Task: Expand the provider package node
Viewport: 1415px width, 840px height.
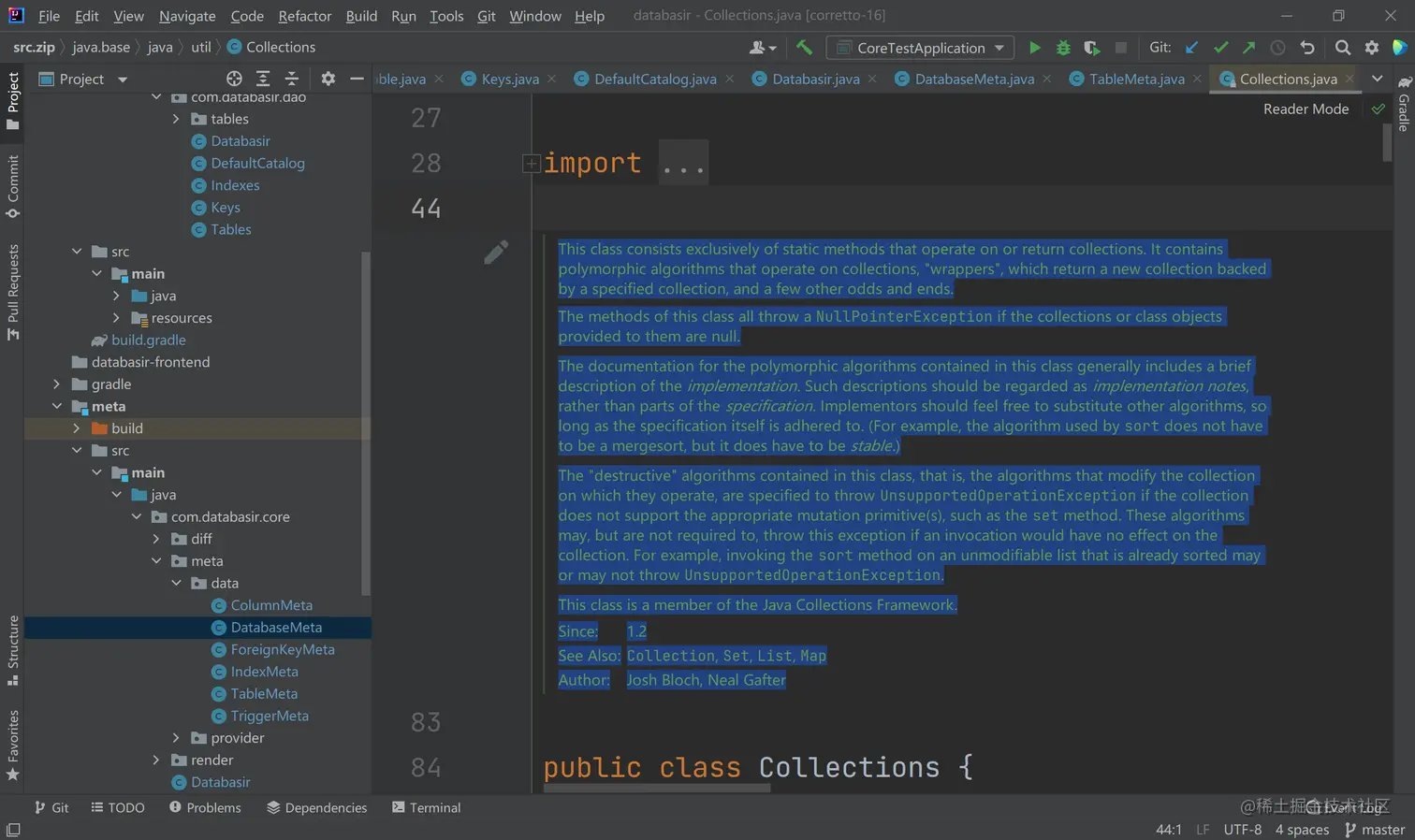Action: click(176, 738)
